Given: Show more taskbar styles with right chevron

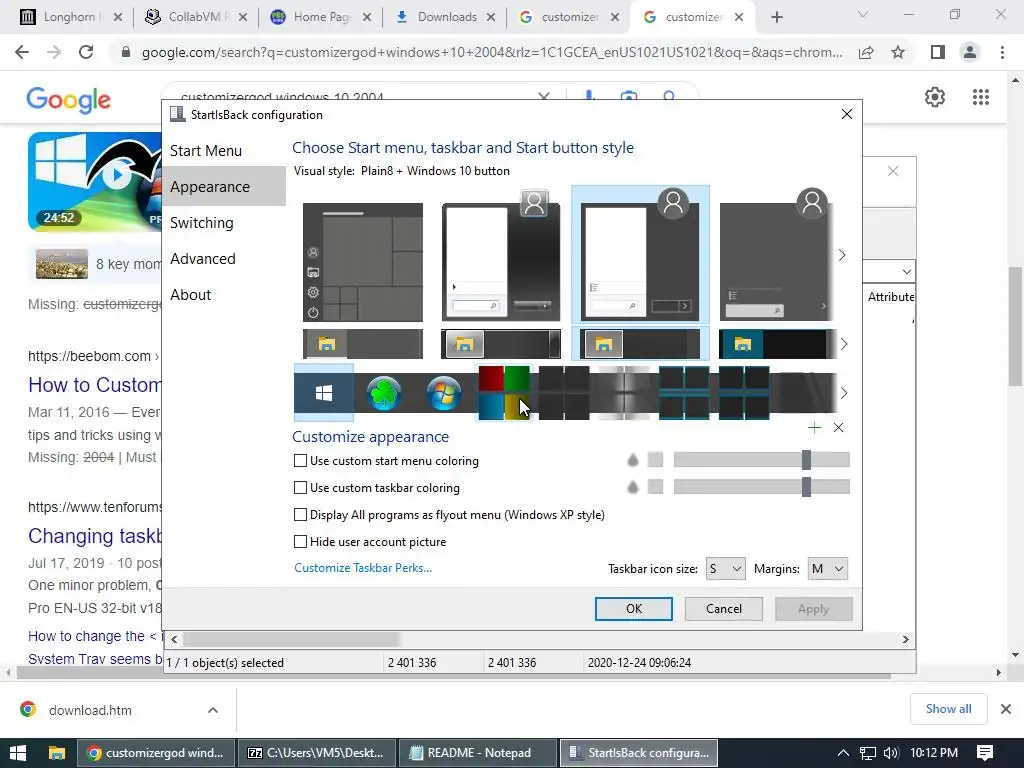Looking at the screenshot, I should tap(844, 344).
